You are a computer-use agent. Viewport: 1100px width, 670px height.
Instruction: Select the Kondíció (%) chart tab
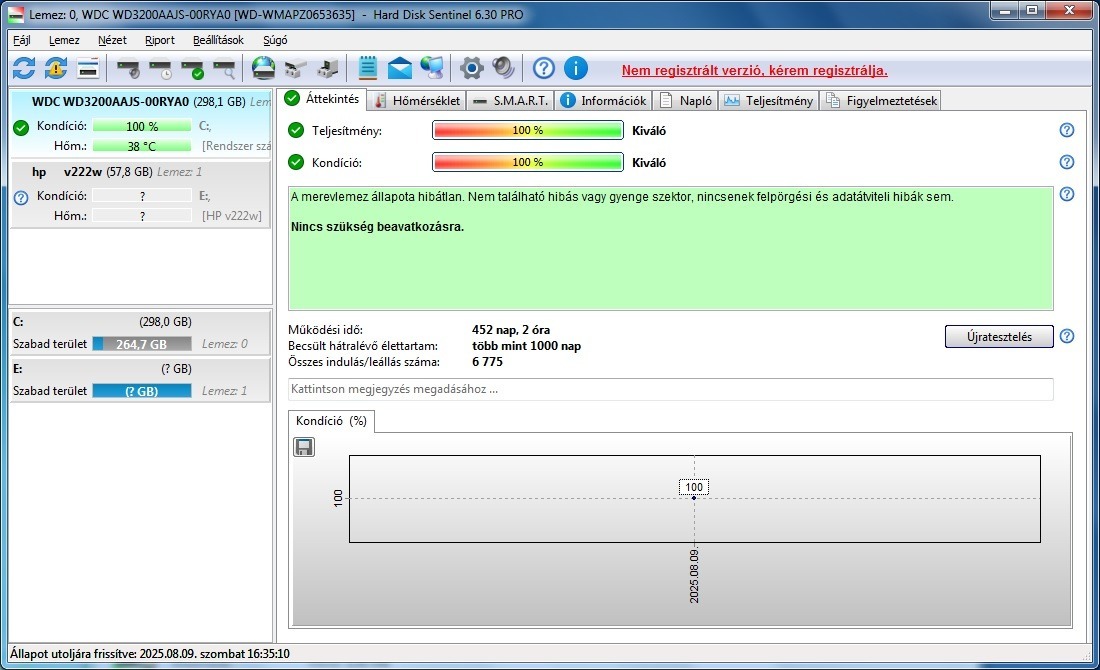click(x=331, y=421)
